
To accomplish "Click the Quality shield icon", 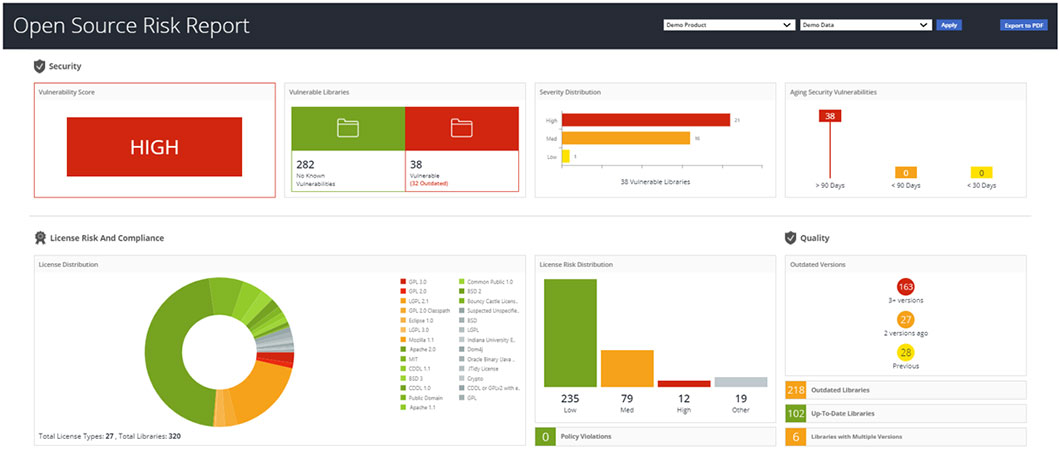I will pos(791,238).
